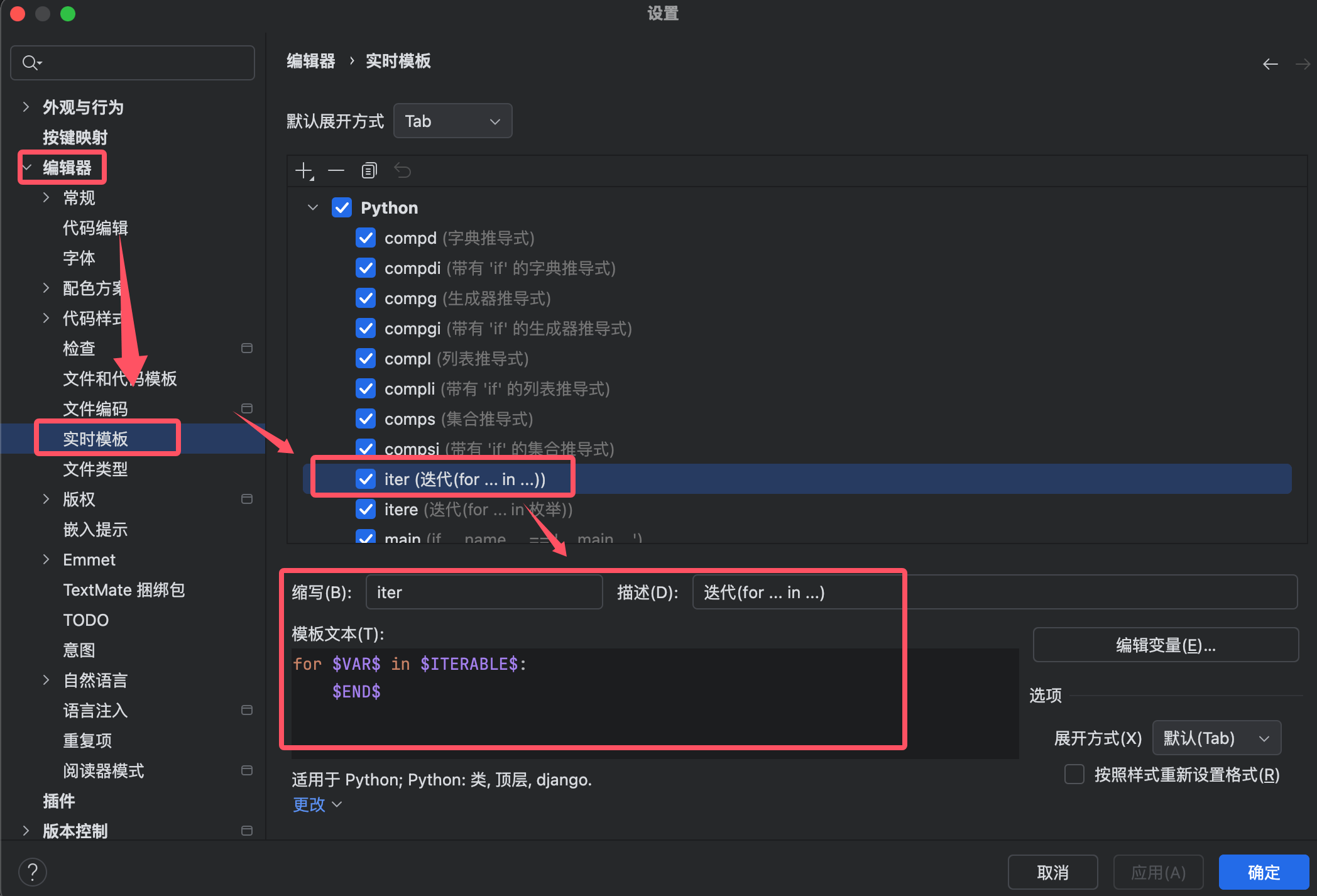Viewport: 1317px width, 896px height.
Task: Click the duplicate template copy icon
Action: click(369, 171)
